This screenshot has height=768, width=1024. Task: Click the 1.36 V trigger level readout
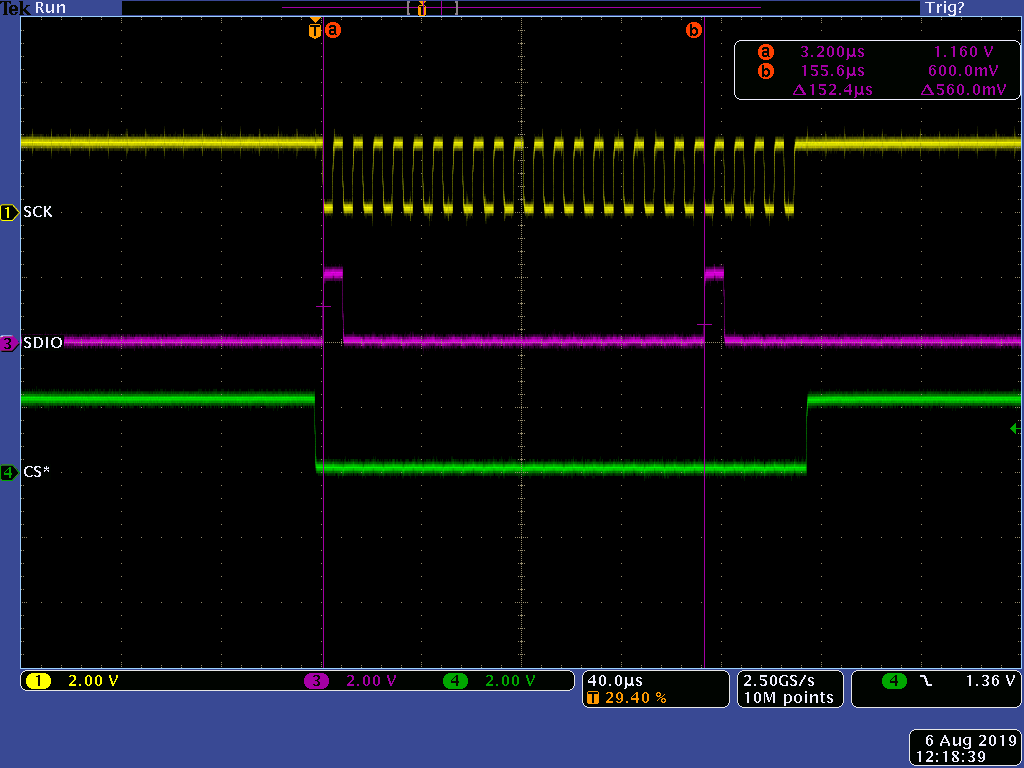(990, 681)
